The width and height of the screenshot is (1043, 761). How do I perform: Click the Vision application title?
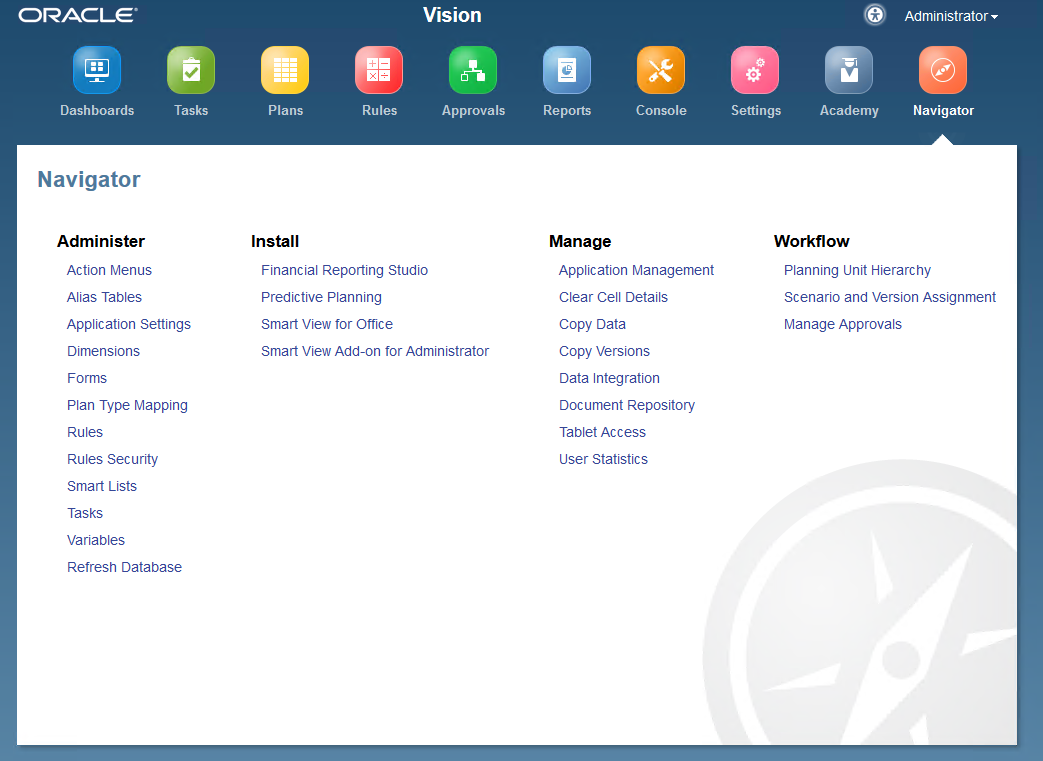[452, 15]
